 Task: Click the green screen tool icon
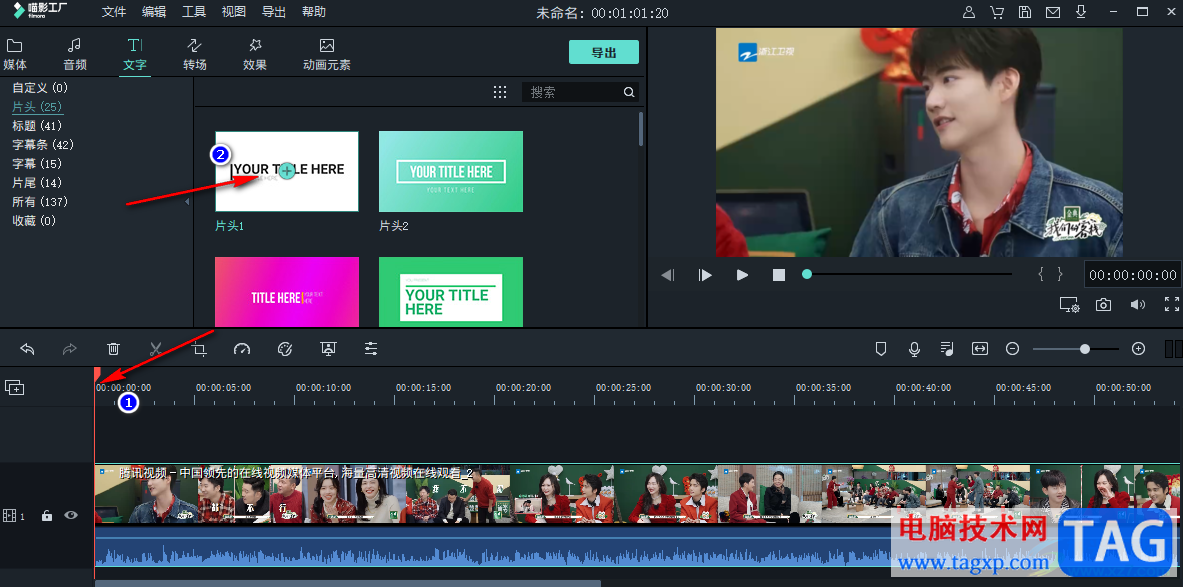[328, 349]
